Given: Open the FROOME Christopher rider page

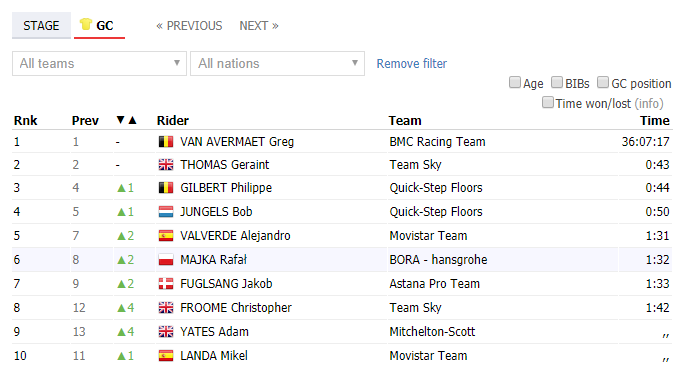Looking at the screenshot, I should point(236,308).
